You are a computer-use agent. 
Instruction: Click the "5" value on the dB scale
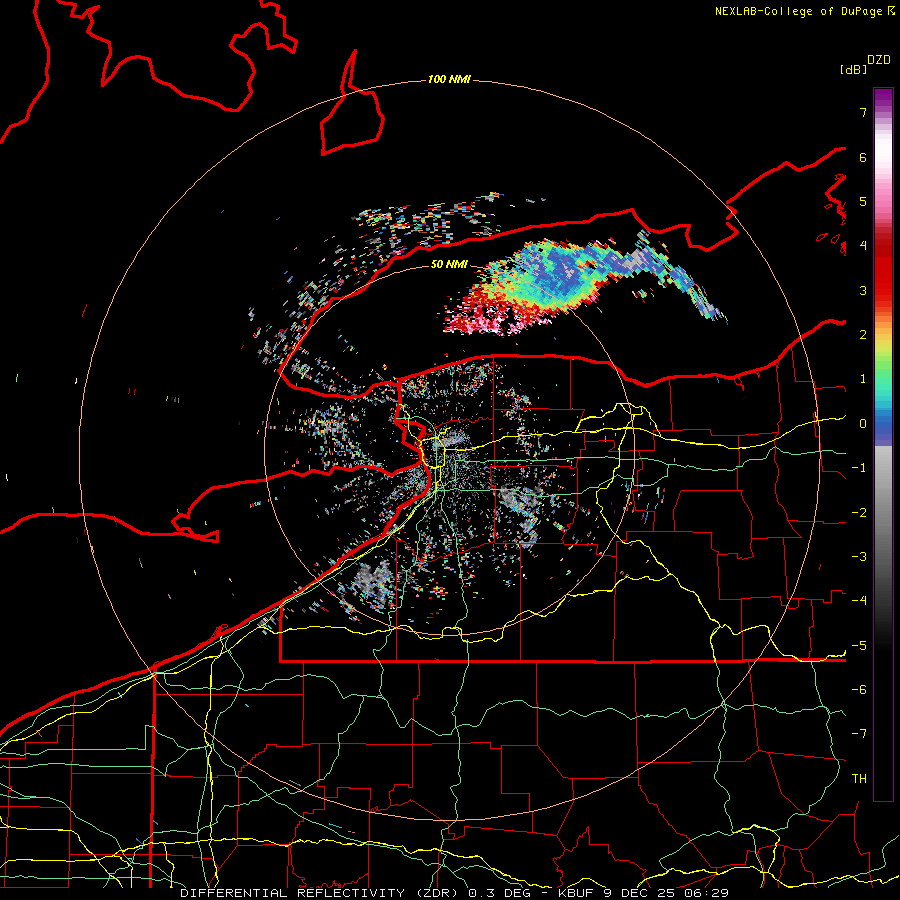(863, 201)
